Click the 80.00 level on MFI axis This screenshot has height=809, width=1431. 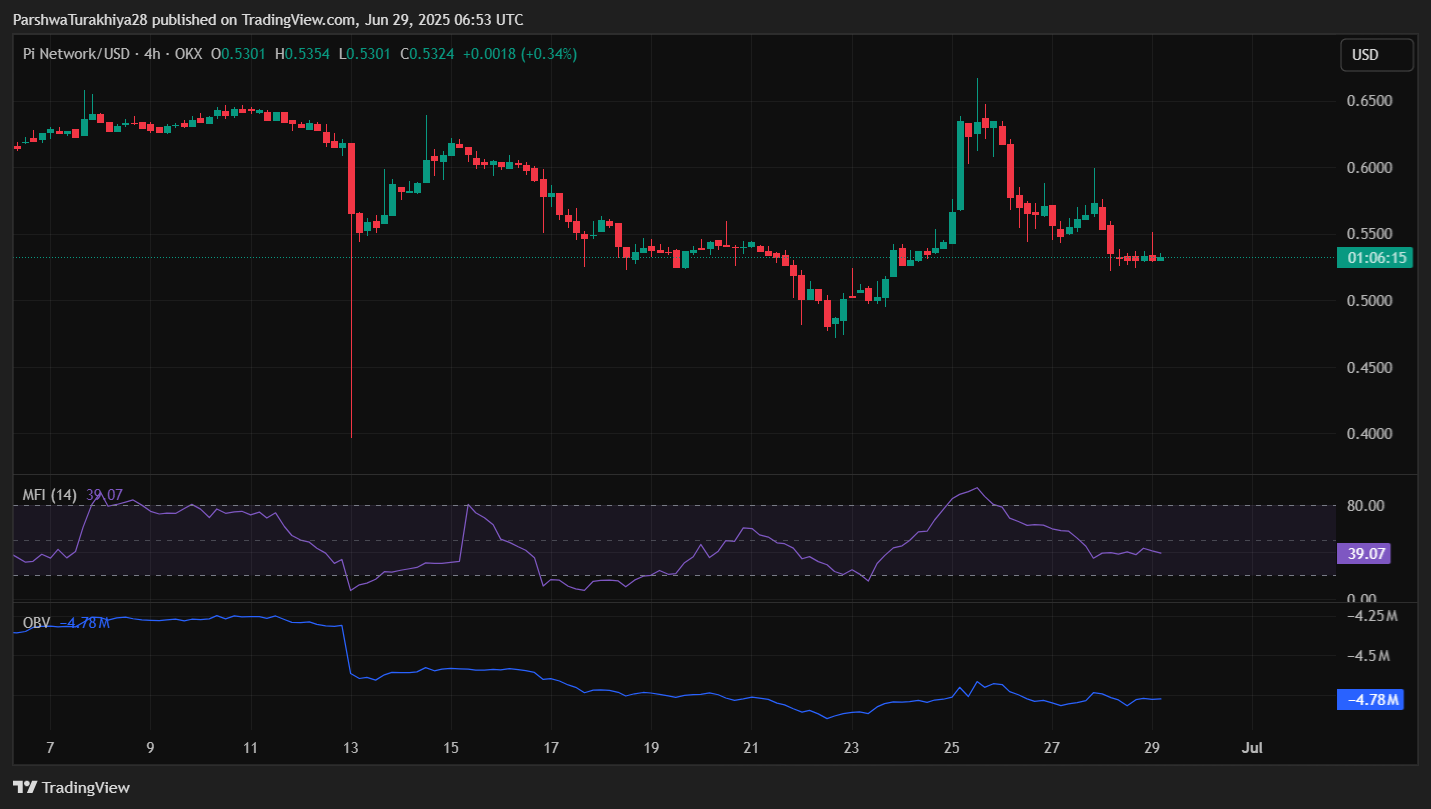(x=1365, y=506)
